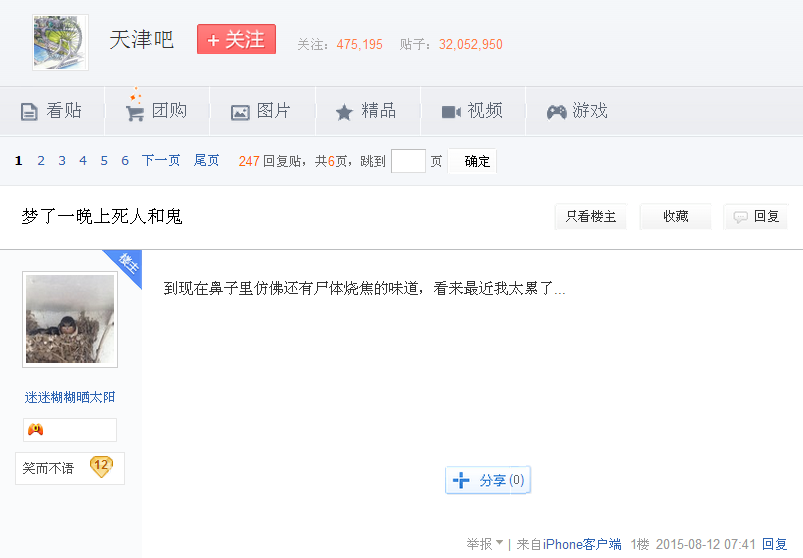Open the 图片 tab
This screenshot has height=558, width=803.
[262, 111]
